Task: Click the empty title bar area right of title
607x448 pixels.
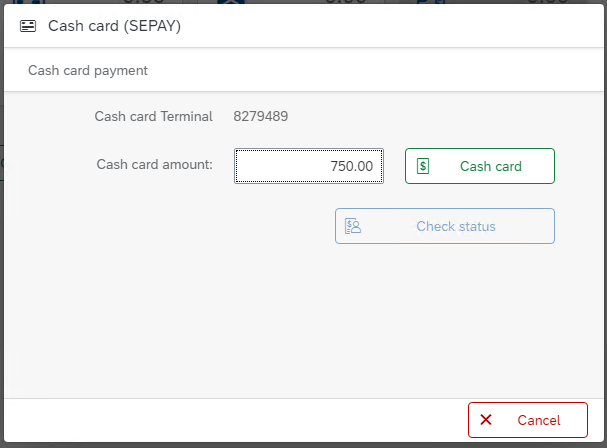Action: click(x=400, y=27)
